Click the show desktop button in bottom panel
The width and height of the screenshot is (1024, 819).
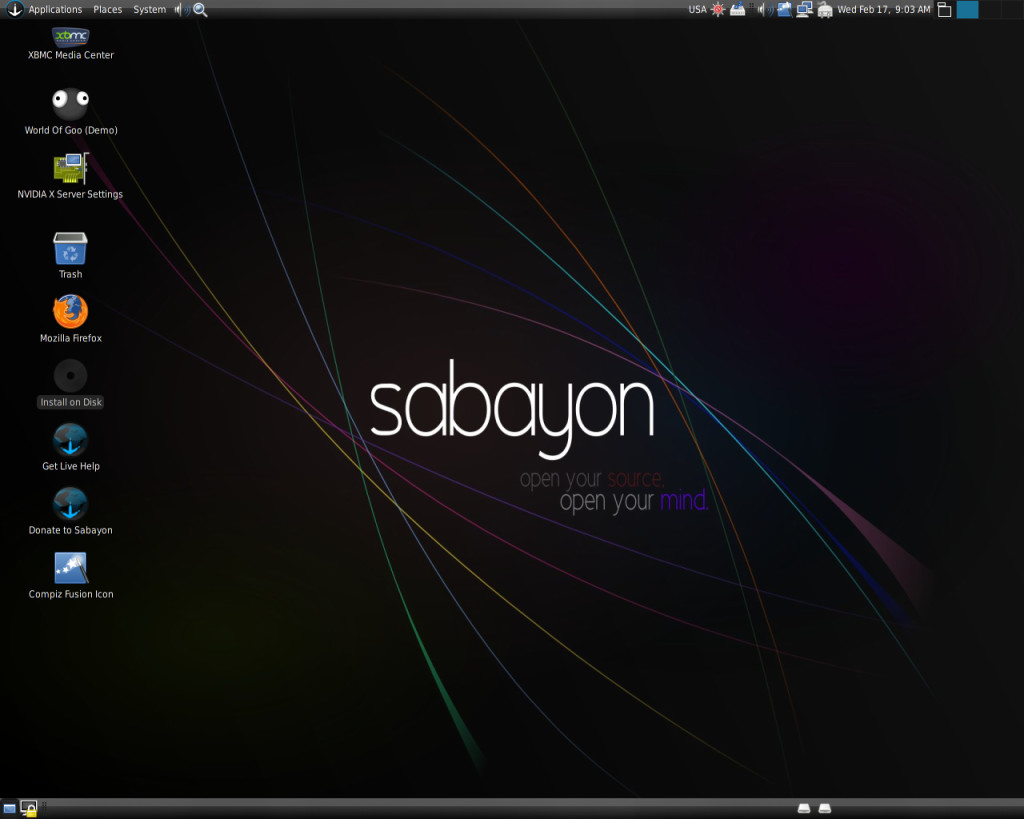click(x=9, y=807)
